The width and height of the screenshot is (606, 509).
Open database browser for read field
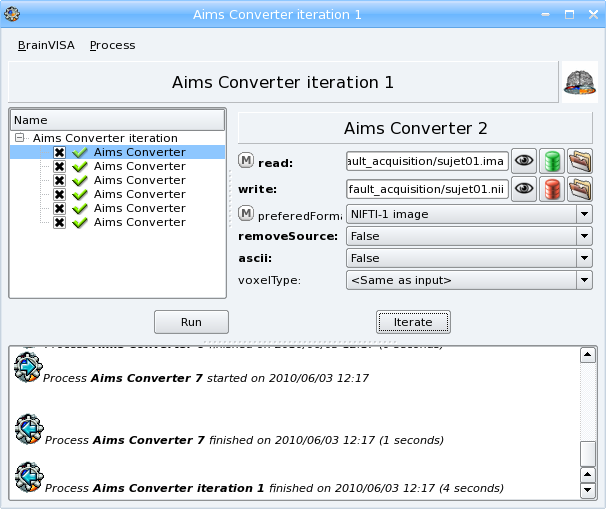[552, 160]
